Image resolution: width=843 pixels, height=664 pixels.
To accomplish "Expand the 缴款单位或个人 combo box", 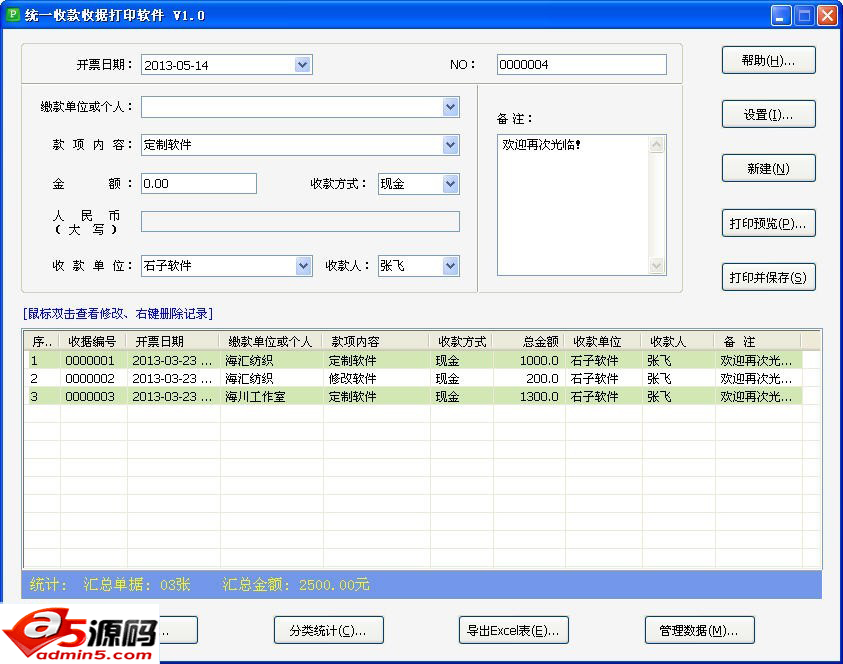I will pos(450,107).
